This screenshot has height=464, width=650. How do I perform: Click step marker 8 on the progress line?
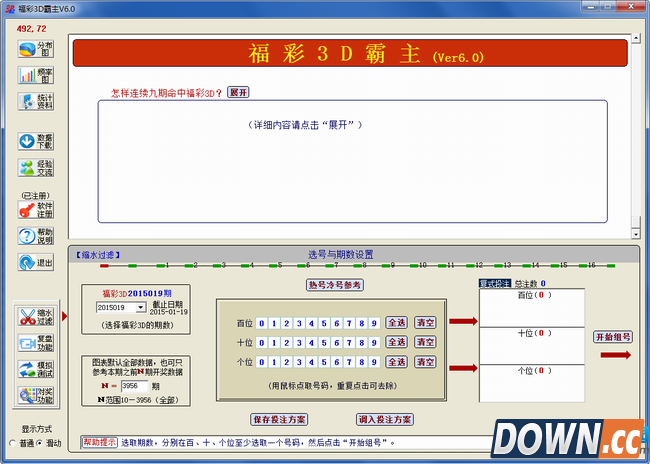[359, 265]
